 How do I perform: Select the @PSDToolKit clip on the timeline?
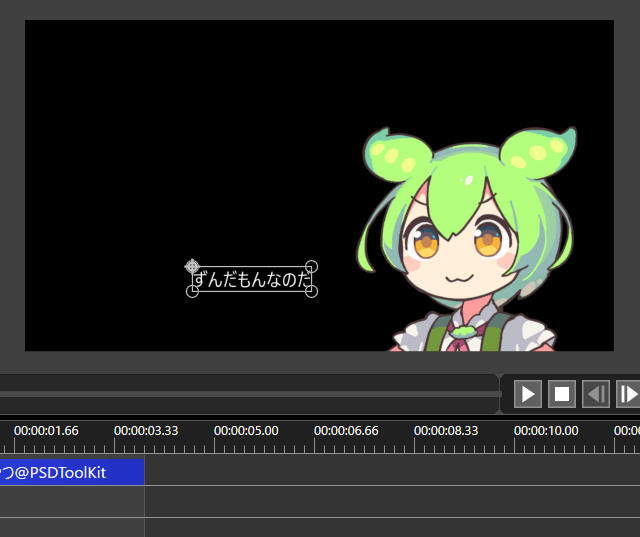coord(70,471)
